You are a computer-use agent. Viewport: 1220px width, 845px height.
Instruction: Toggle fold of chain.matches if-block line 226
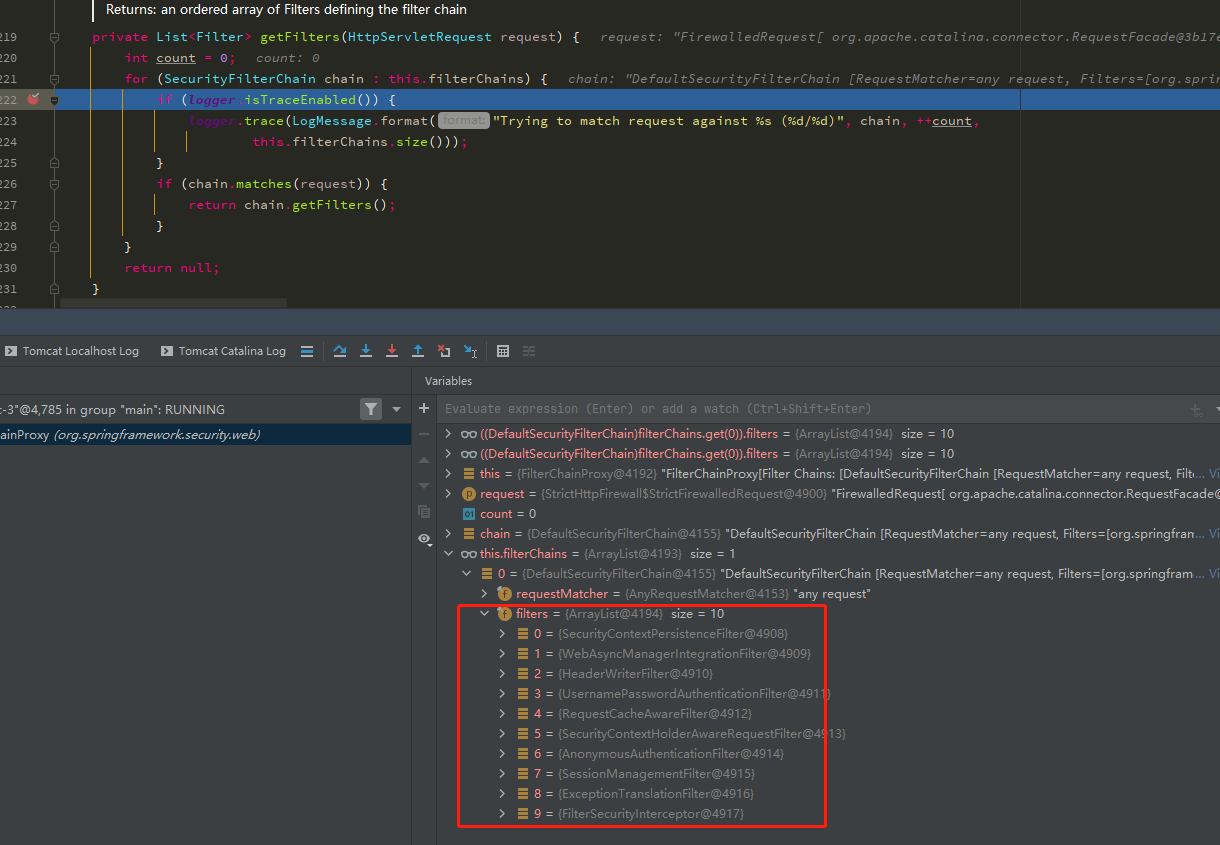coord(54,184)
